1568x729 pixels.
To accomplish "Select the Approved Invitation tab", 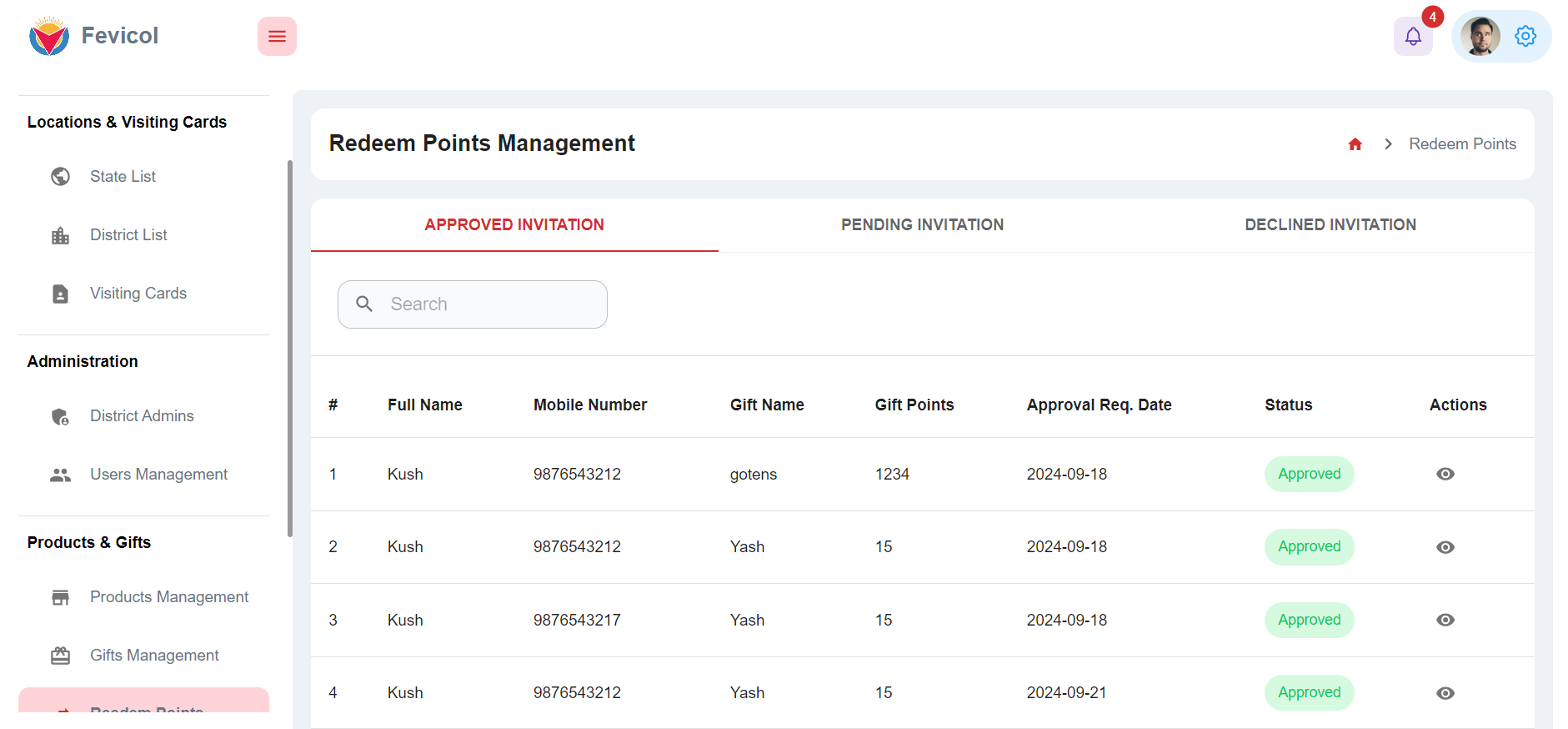I will (x=514, y=225).
